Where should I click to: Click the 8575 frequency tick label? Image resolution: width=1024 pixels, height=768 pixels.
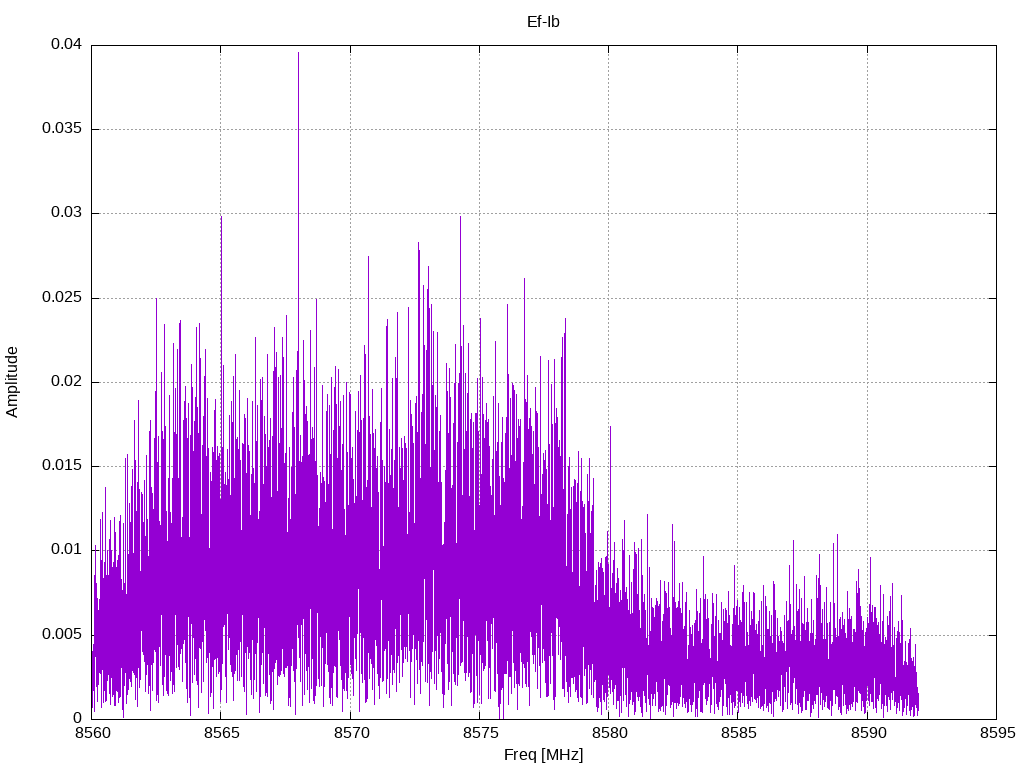click(x=479, y=733)
